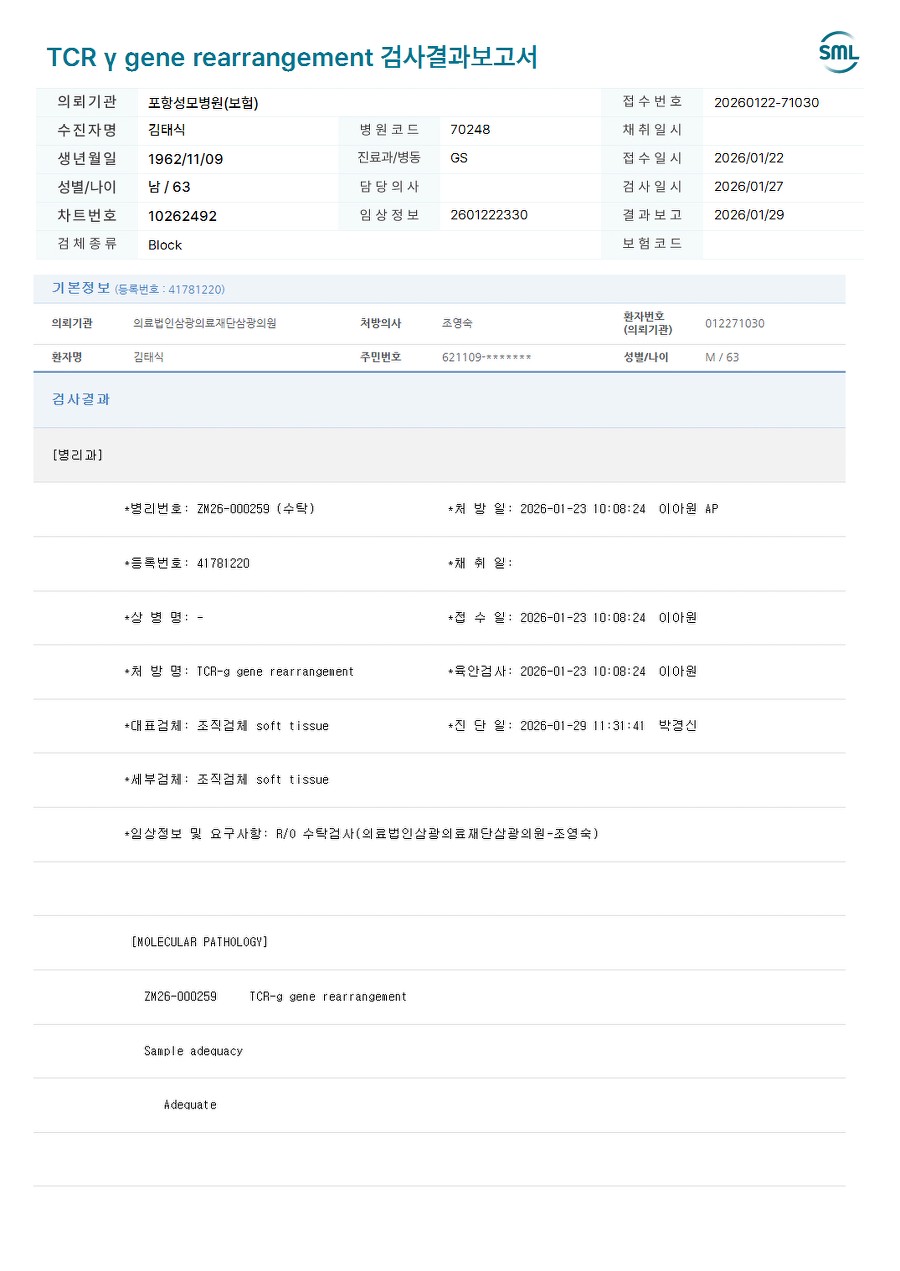Select the 담당의사 label
This screenshot has height=1271, width=900.
pos(389,187)
